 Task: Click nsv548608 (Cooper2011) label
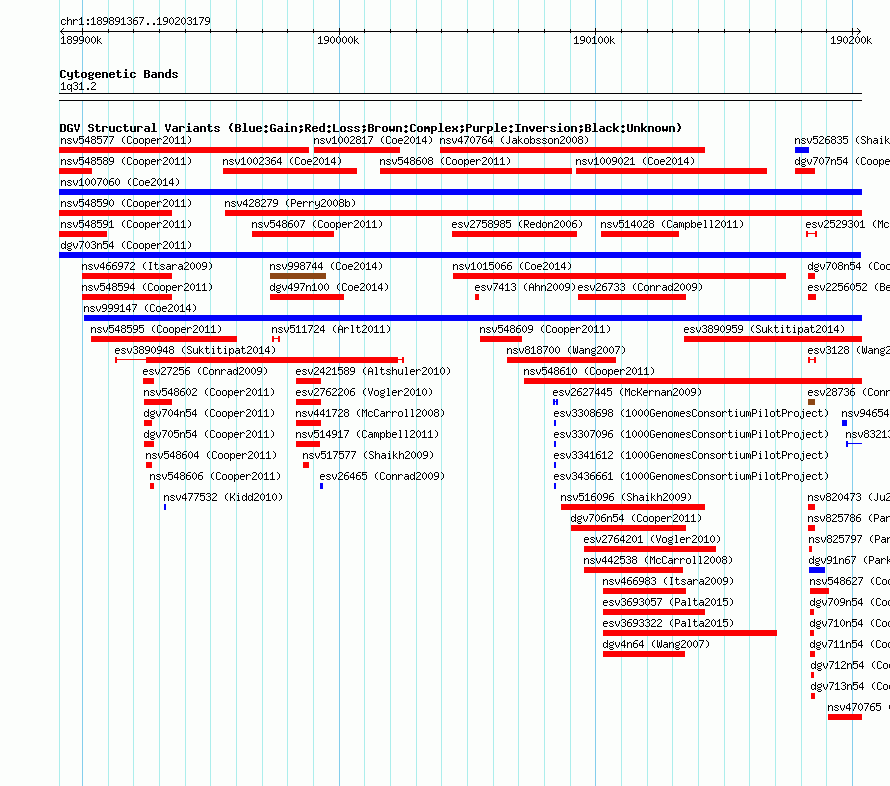pyautogui.click(x=445, y=161)
